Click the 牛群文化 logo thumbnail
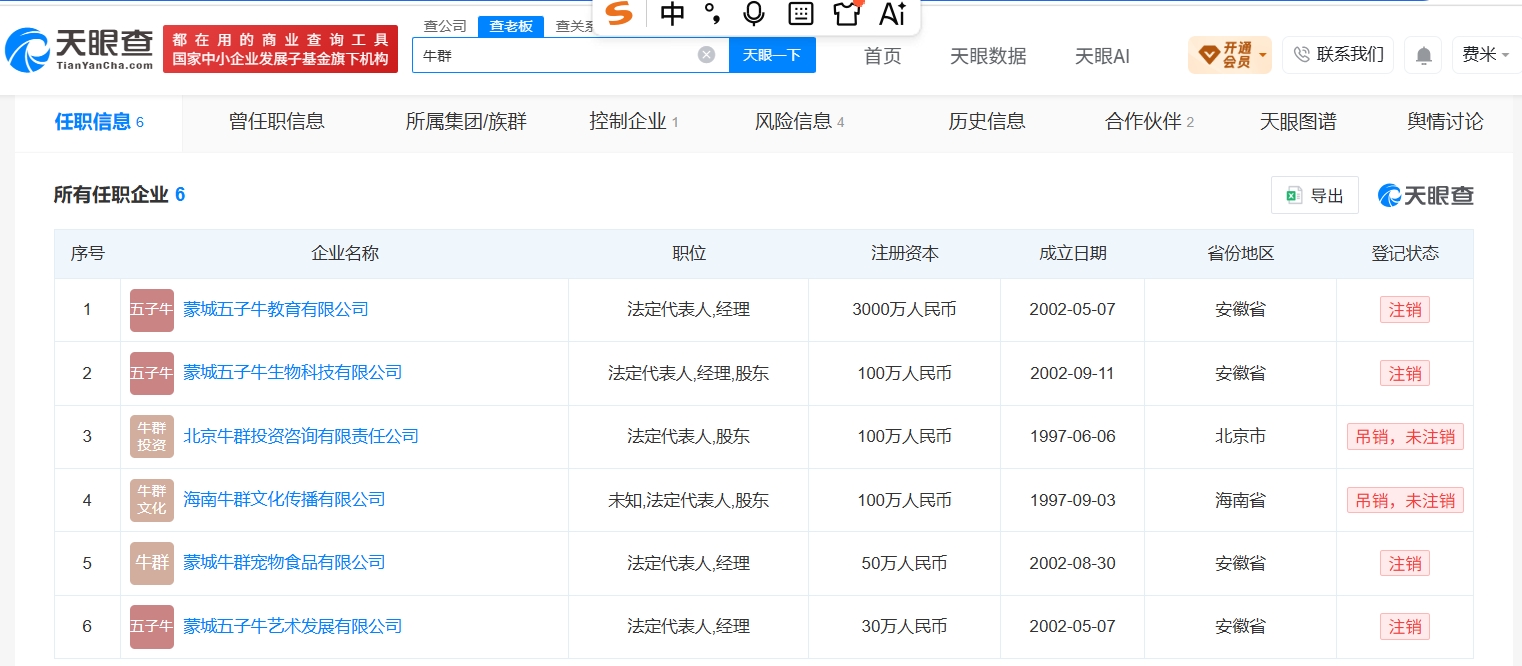This screenshot has height=666, width=1522. (x=152, y=500)
